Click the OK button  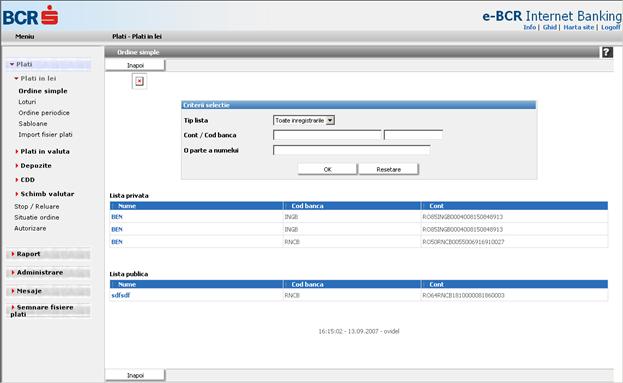point(327,169)
